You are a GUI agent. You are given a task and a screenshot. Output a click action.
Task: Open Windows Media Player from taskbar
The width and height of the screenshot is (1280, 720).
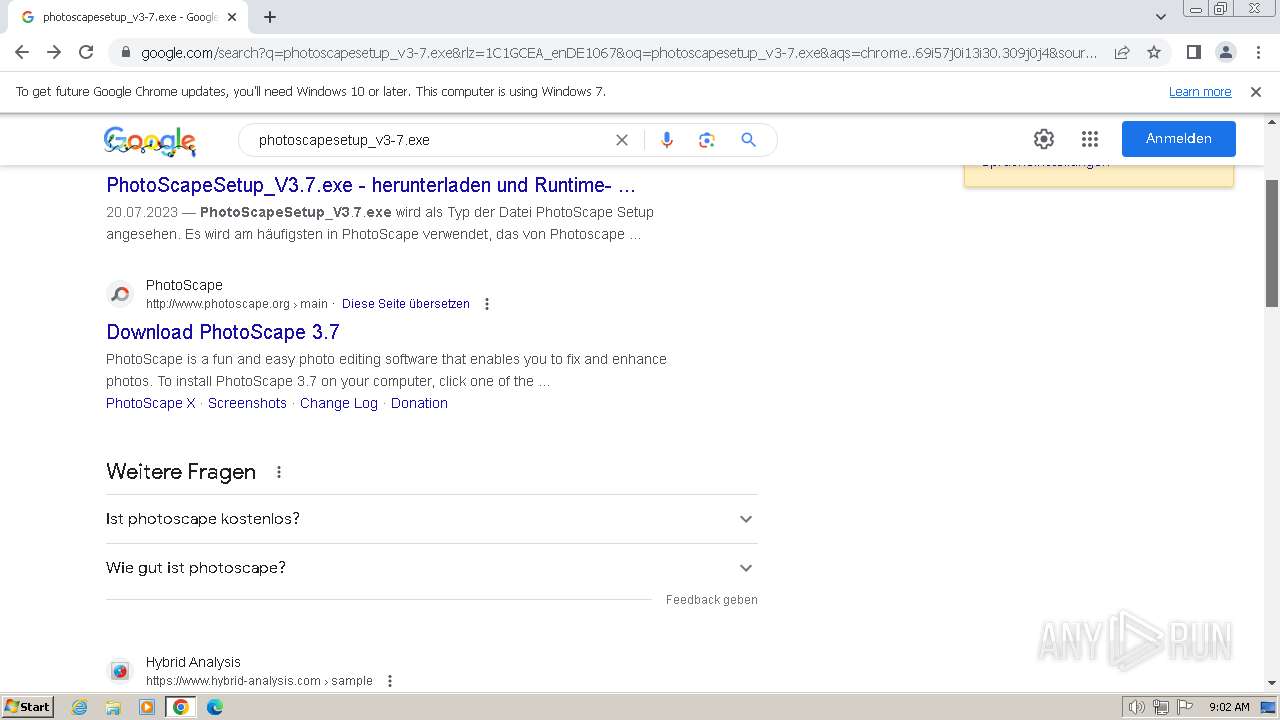[x=147, y=707]
